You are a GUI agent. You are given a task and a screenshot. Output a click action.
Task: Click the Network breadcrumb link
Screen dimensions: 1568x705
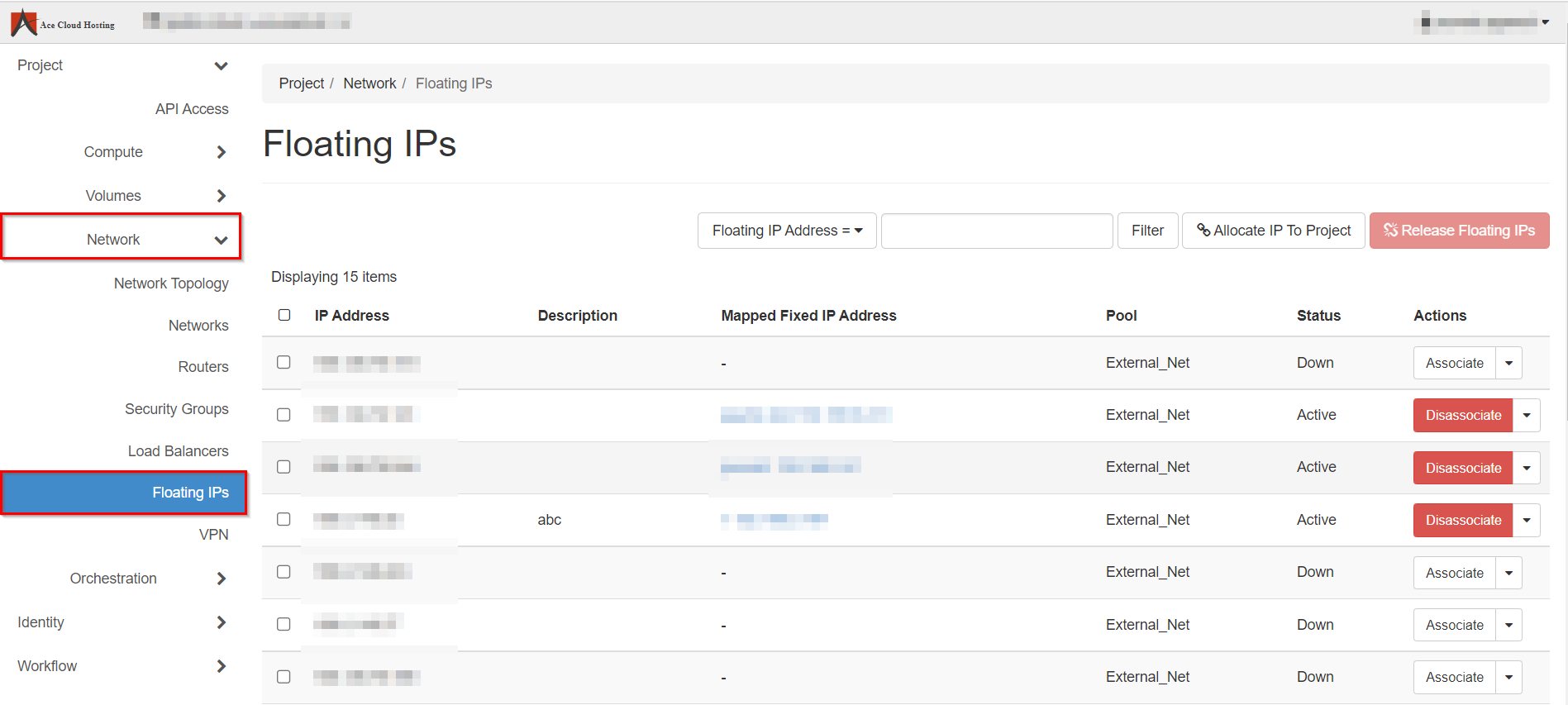click(369, 83)
